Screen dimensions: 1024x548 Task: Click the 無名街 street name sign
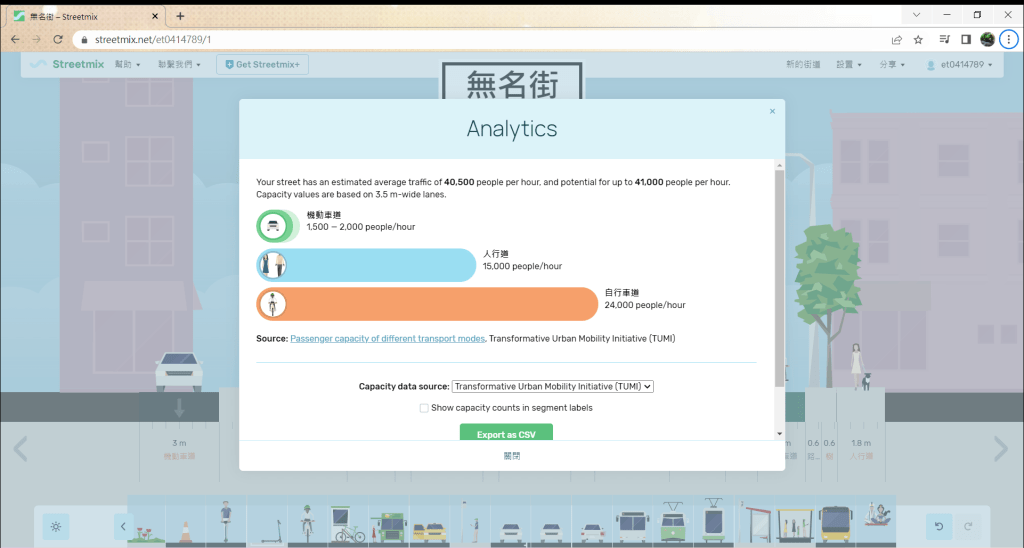coord(512,82)
